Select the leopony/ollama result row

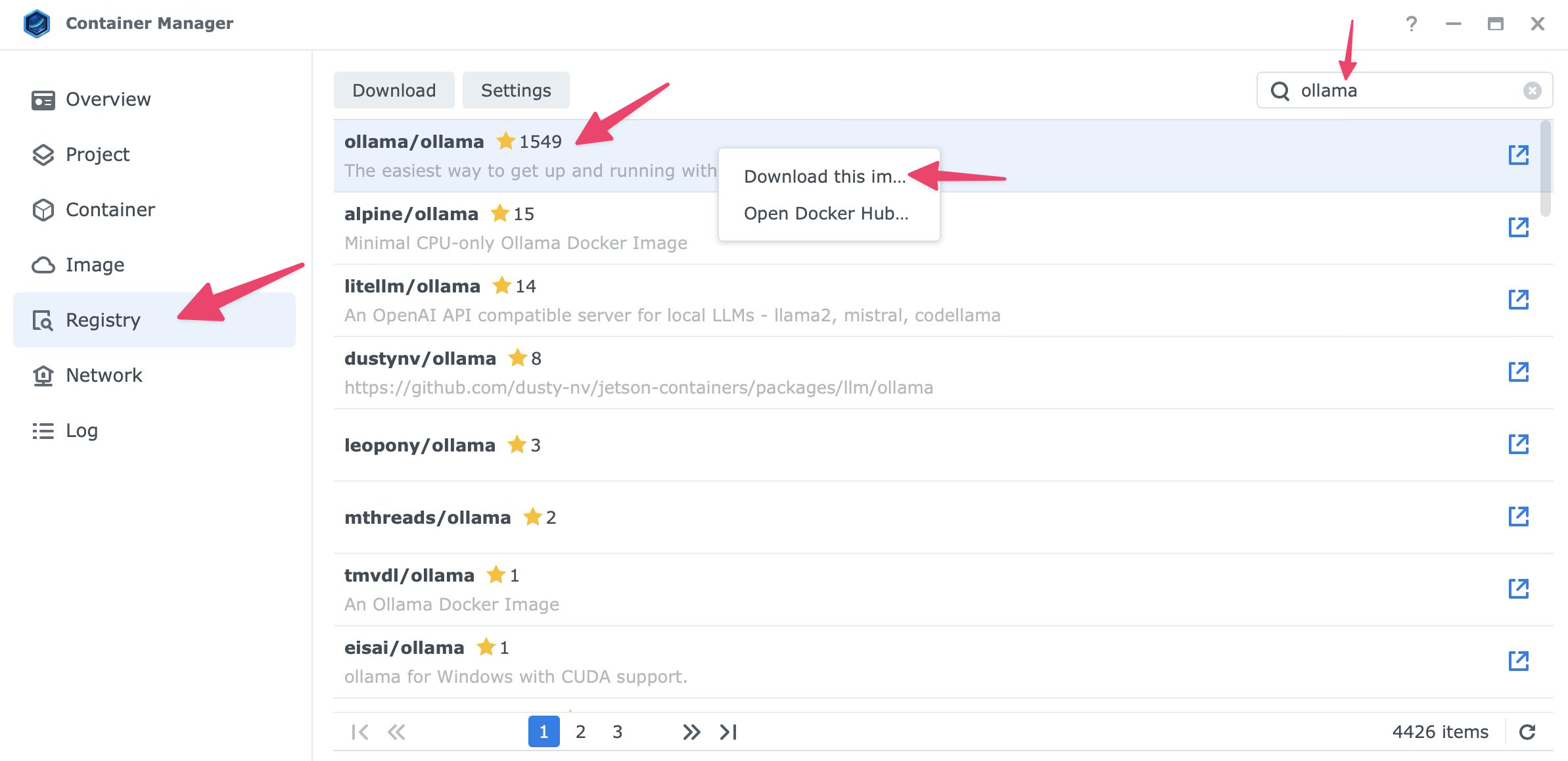click(789, 446)
